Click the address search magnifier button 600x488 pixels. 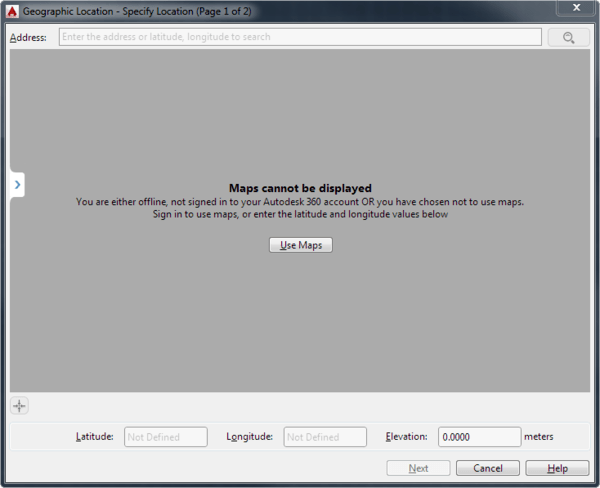pyautogui.click(x=568, y=37)
